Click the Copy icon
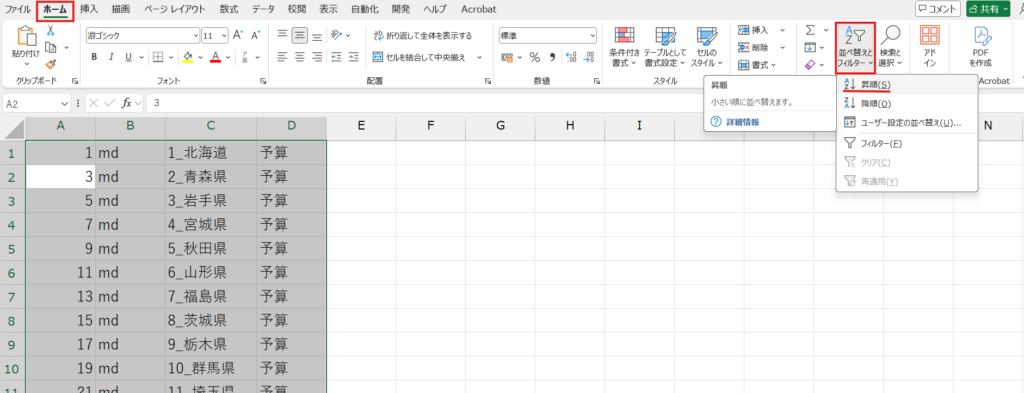 (50, 47)
